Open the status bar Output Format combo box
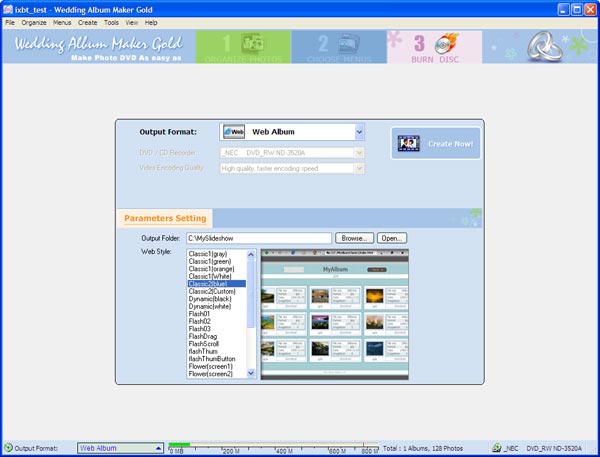 [x=121, y=448]
